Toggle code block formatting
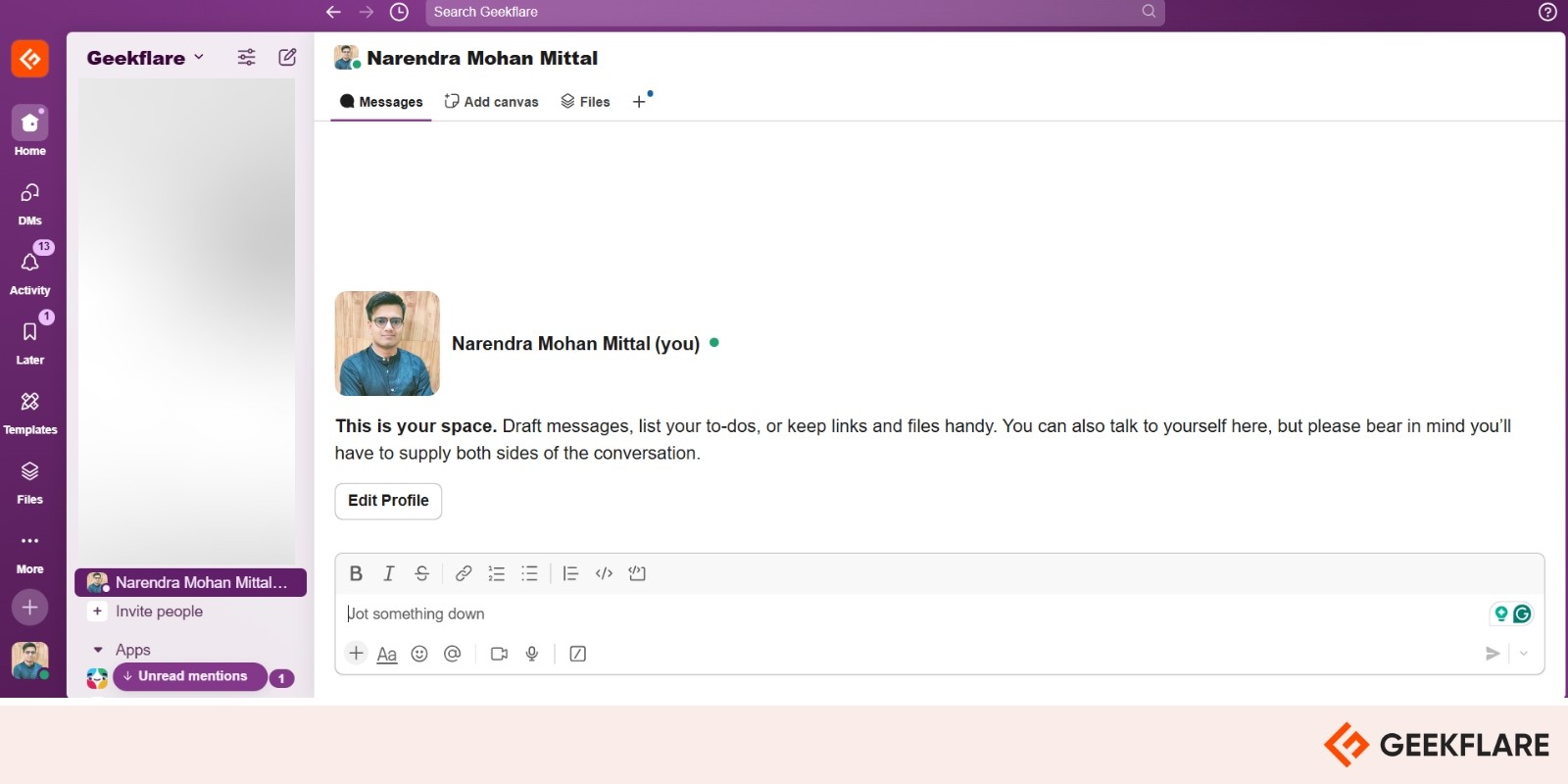The width and height of the screenshot is (1568, 784). 637,573
